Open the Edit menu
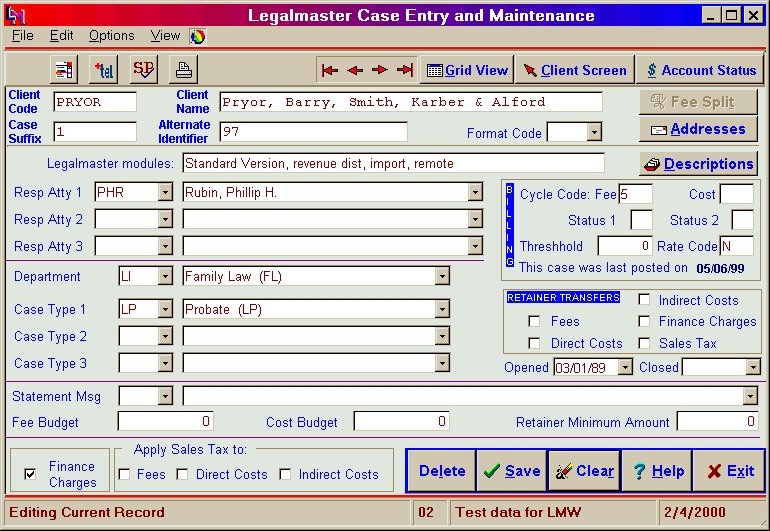 [x=61, y=36]
